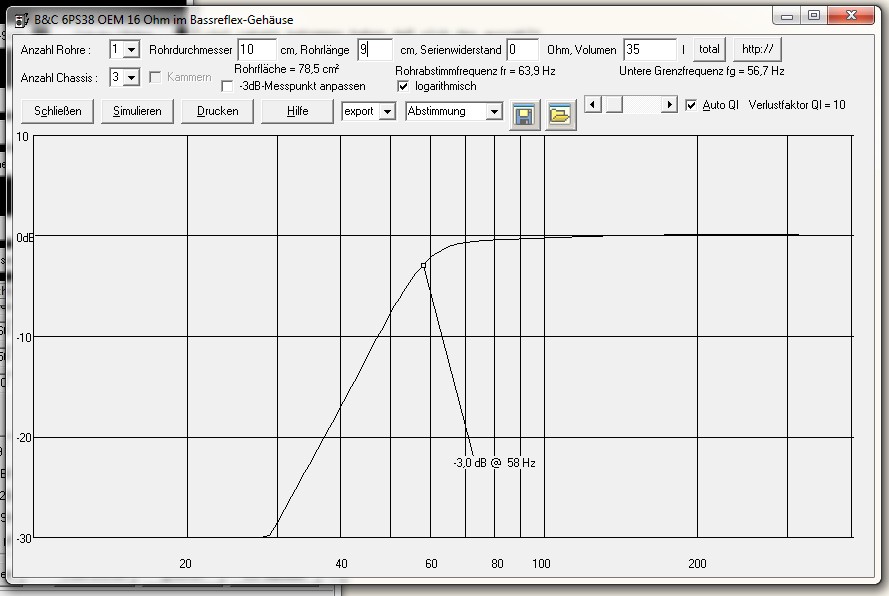
Task: Click the left arrow of the Ql scrollbar
Action: 592,104
